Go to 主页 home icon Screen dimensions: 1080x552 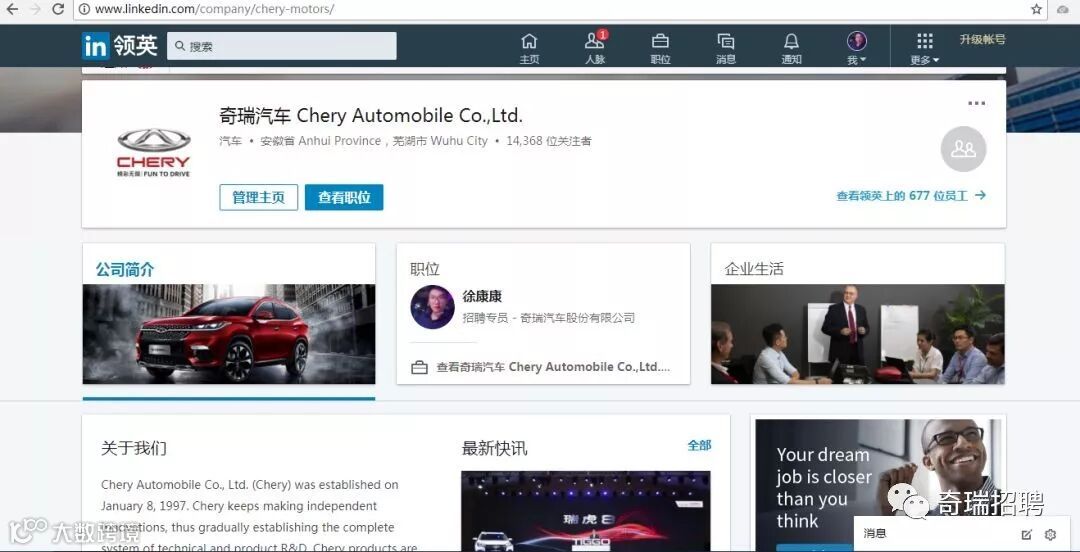[529, 48]
